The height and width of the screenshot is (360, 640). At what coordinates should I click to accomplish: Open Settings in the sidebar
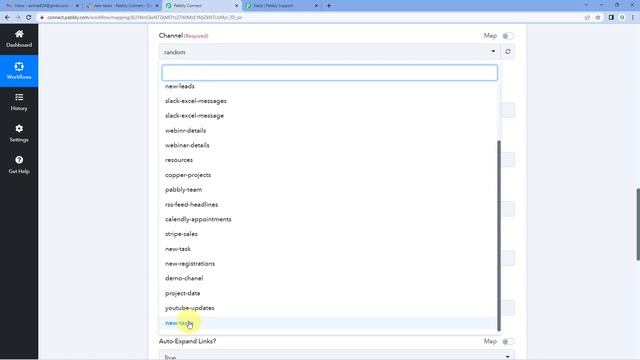click(19, 133)
